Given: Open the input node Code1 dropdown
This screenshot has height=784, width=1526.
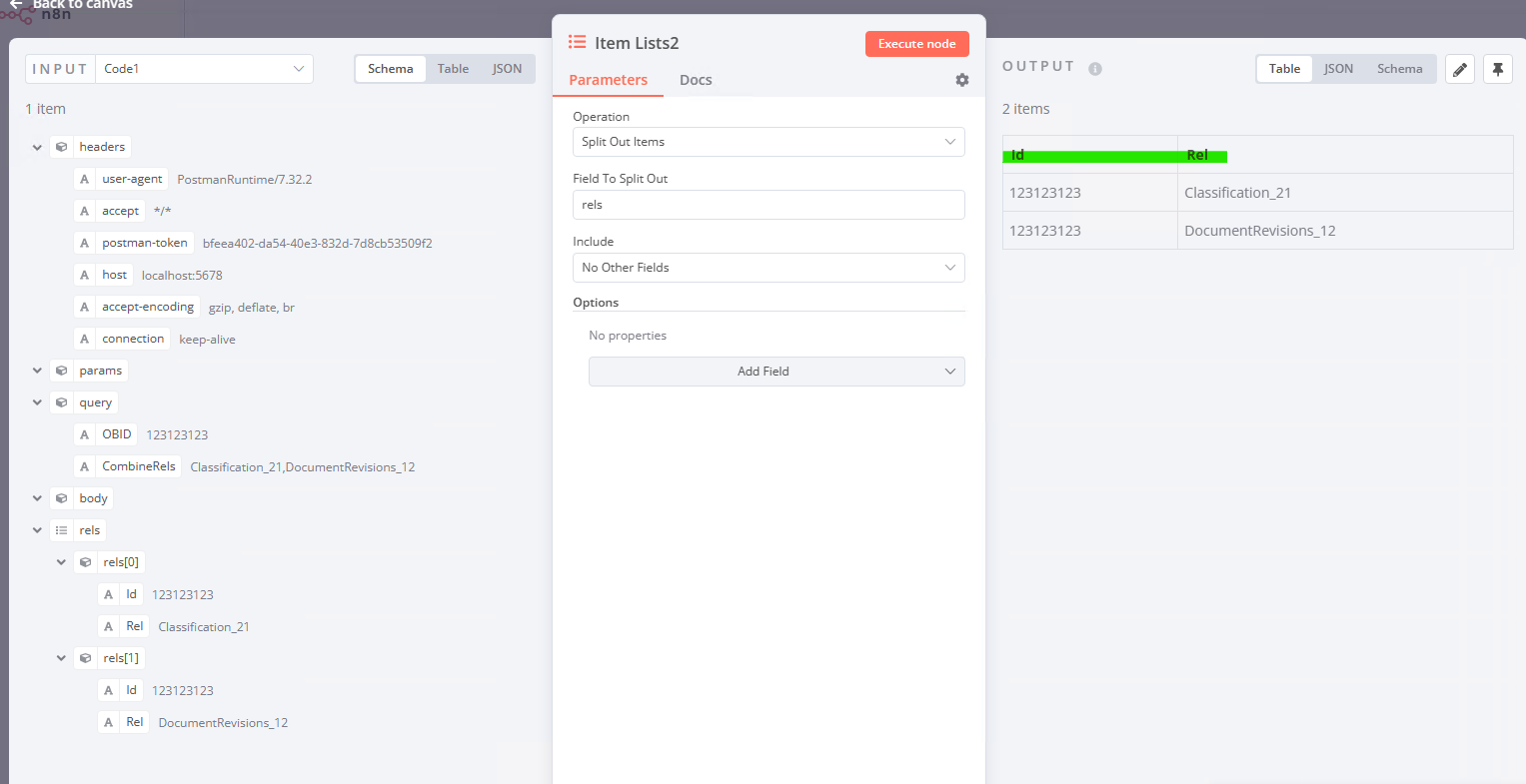Looking at the screenshot, I should click(x=204, y=69).
